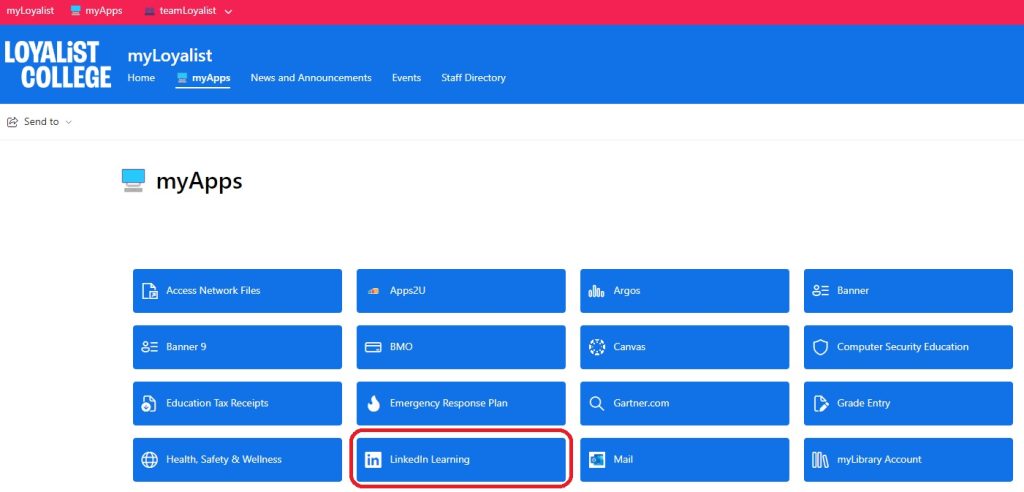This screenshot has height=492, width=1024.
Task: Click the Loyalist College logo
Action: tap(57, 64)
